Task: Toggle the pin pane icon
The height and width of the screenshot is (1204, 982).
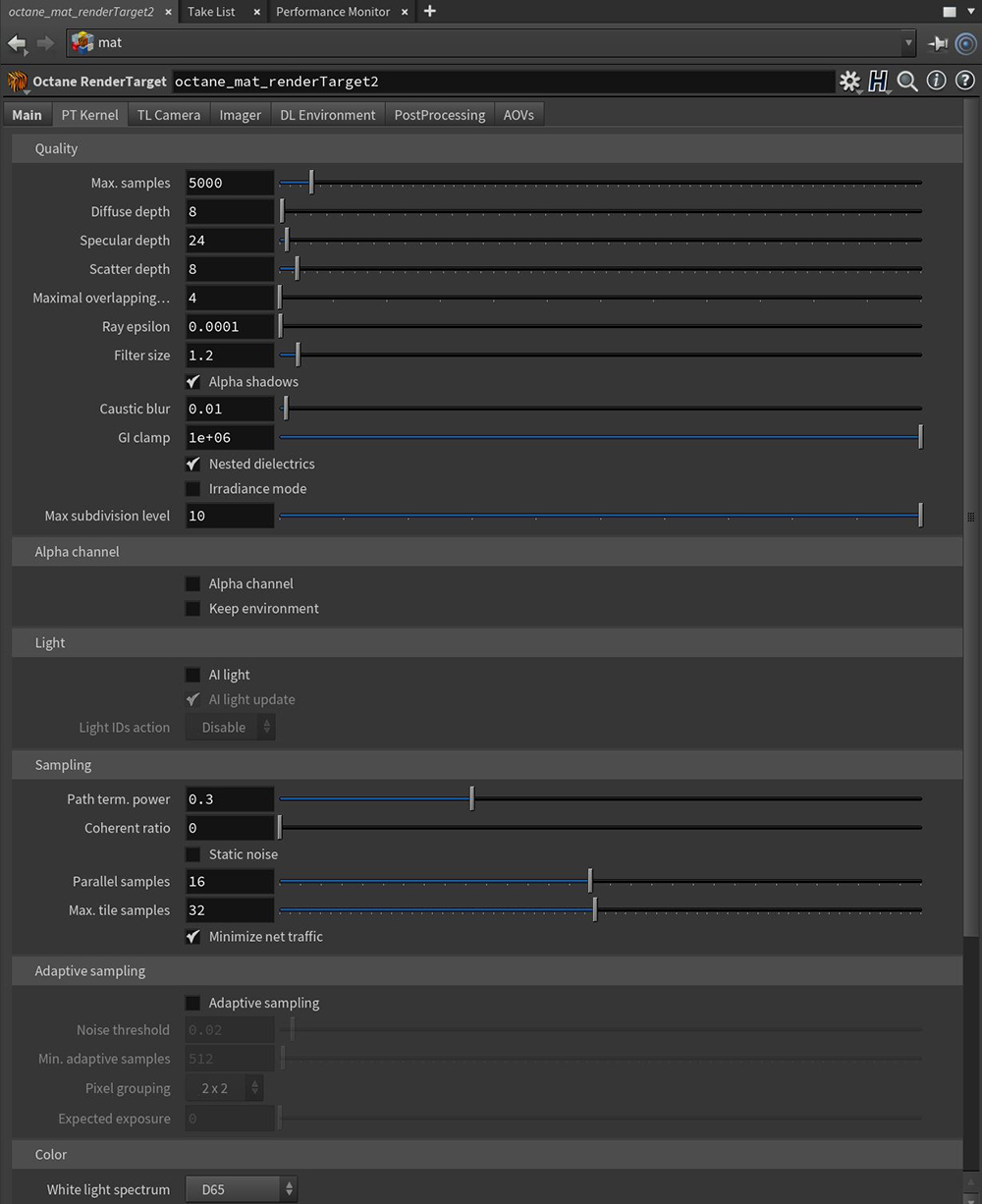Action: 938,43
